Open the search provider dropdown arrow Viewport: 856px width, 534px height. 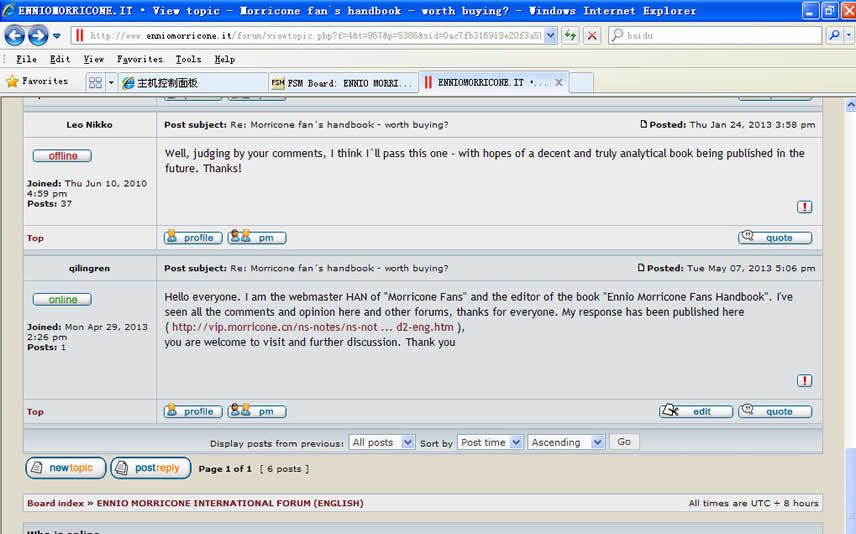pos(849,36)
